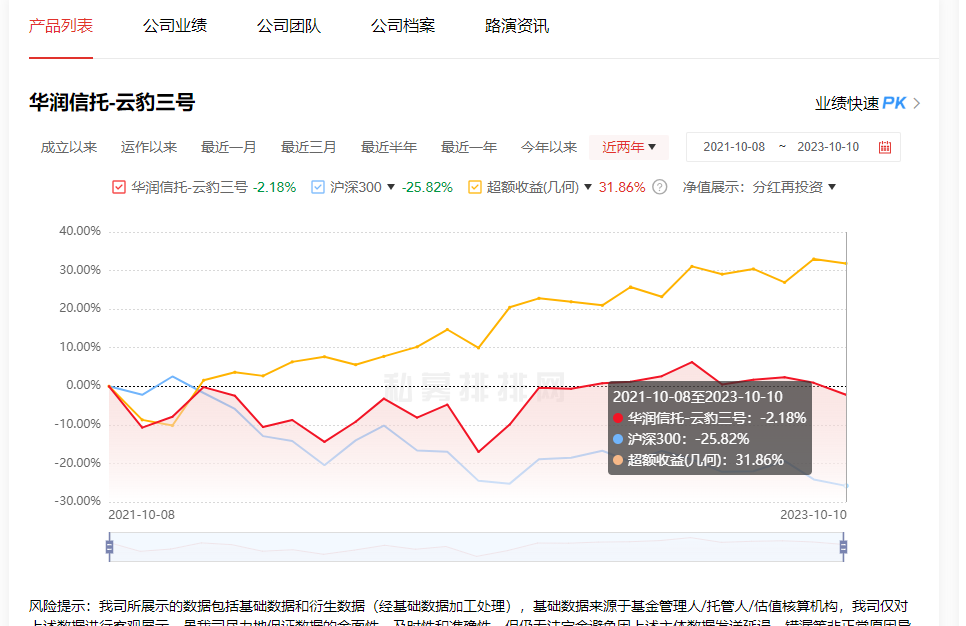Switch to 公司档案 tab

pos(403,26)
